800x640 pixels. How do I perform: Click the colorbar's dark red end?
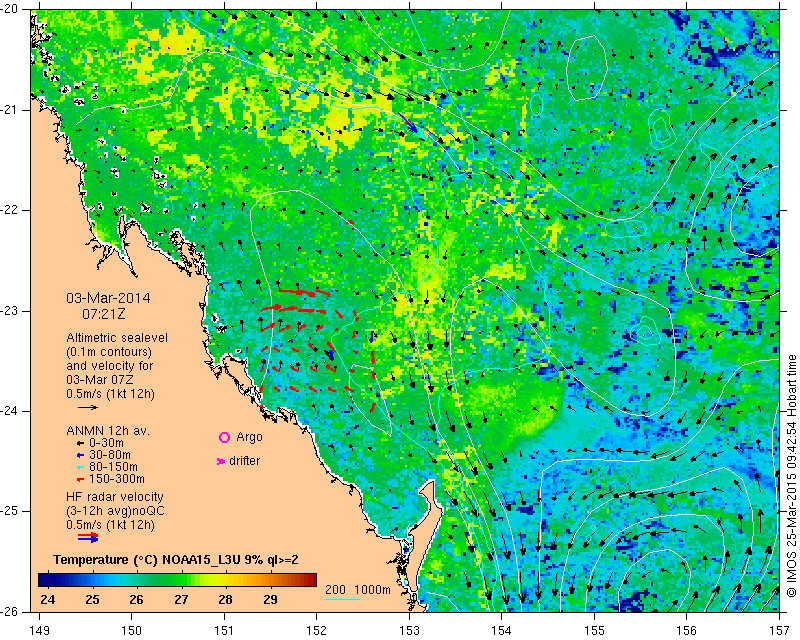coord(310,580)
